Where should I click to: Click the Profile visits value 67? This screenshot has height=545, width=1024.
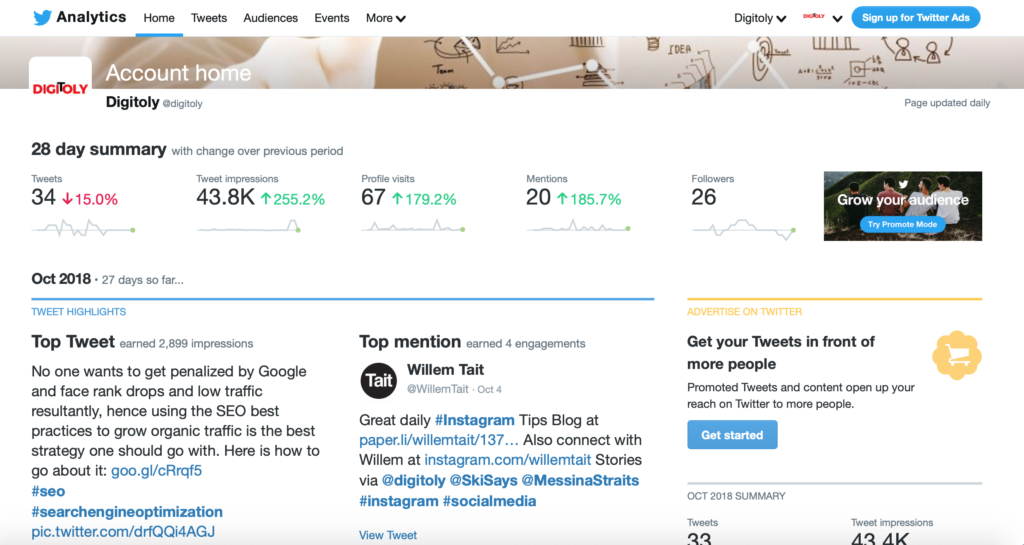373,197
